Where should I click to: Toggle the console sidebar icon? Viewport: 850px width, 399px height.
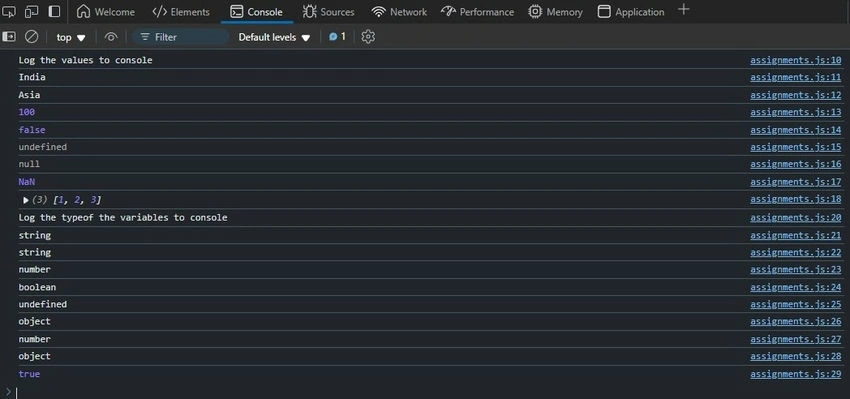click(9, 36)
